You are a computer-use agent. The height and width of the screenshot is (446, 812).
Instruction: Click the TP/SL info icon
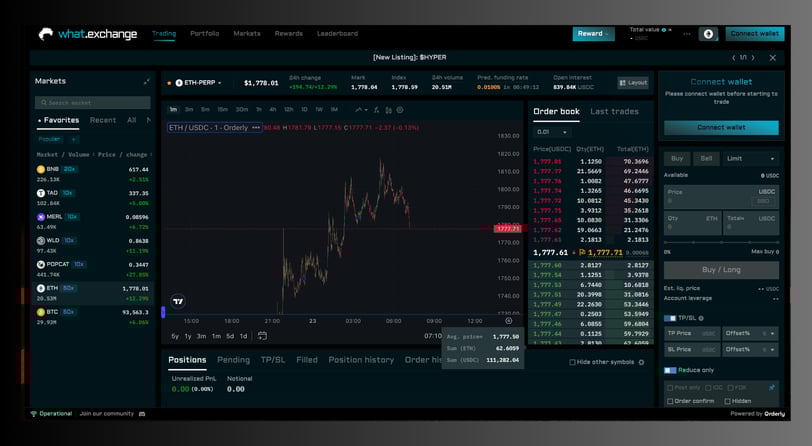(x=701, y=319)
